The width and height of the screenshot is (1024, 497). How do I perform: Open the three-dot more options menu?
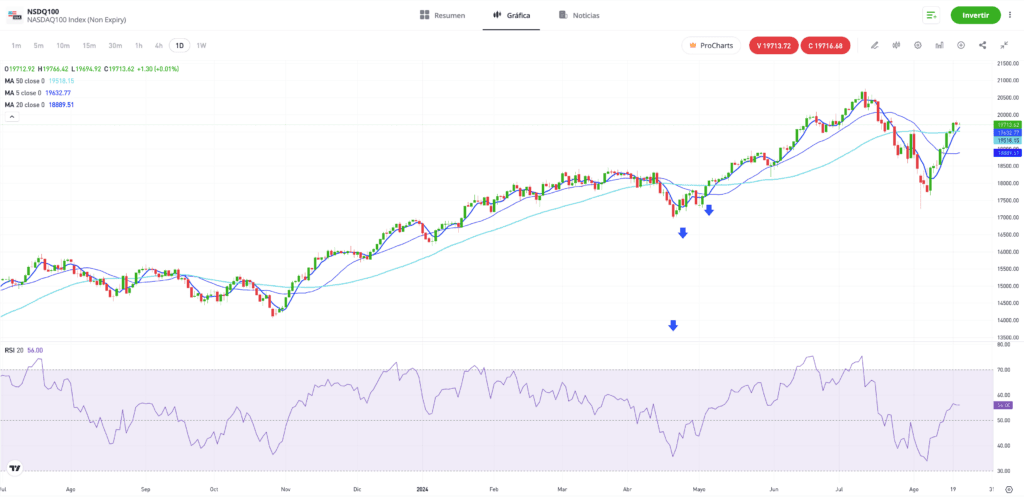[1010, 15]
